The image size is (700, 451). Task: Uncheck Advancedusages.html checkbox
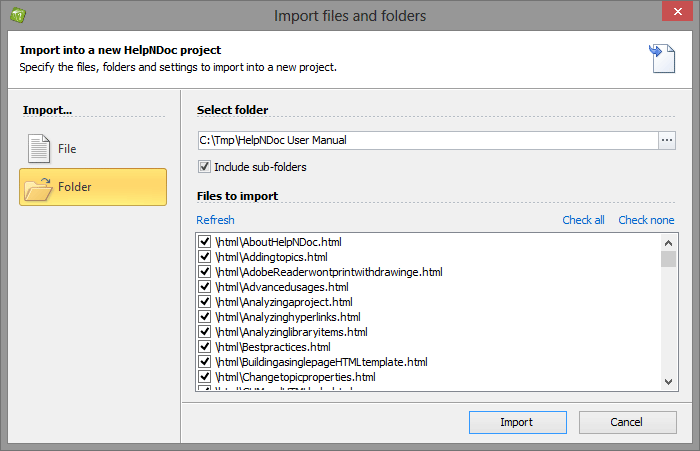pos(204,287)
